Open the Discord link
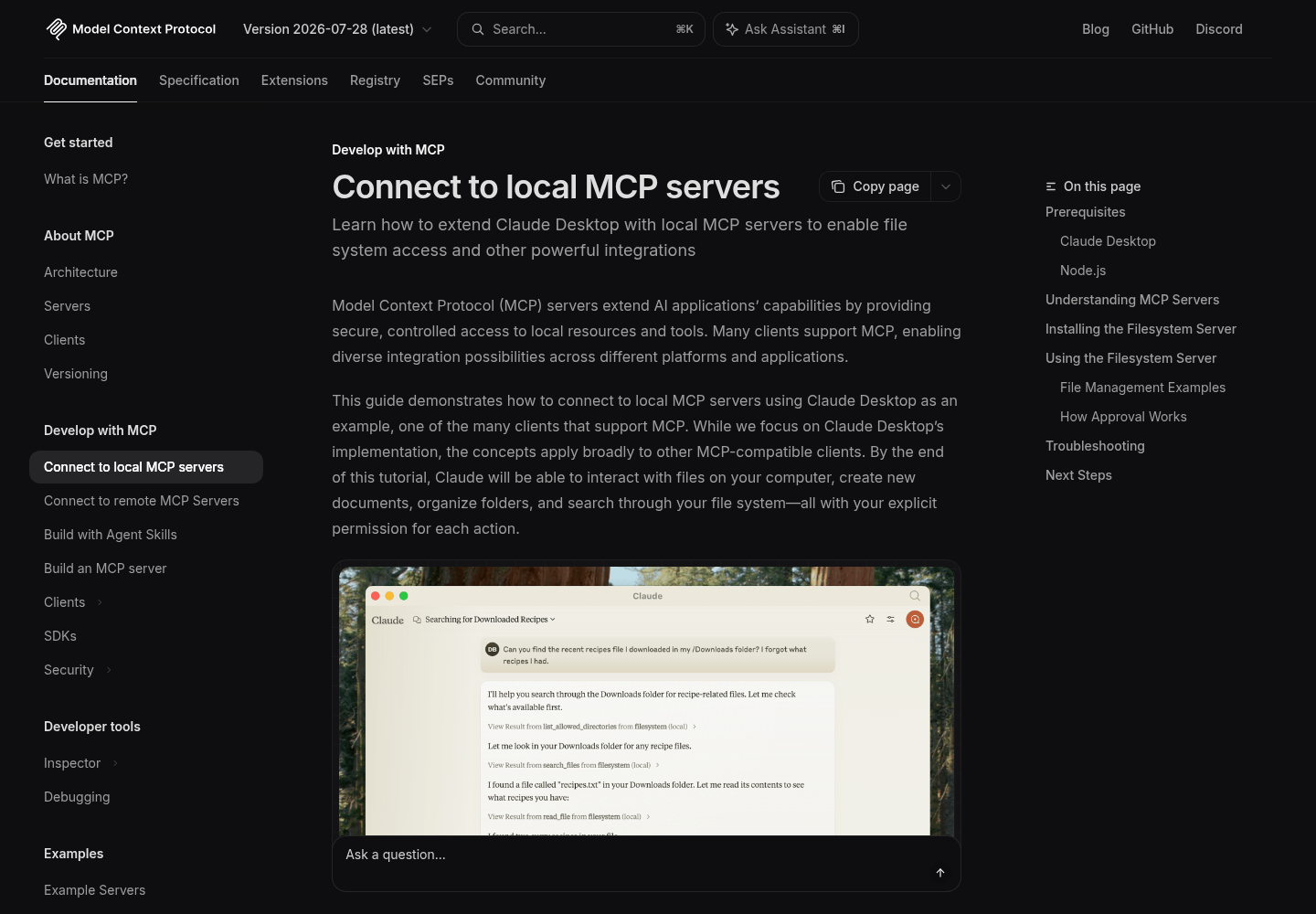This screenshot has height=914, width=1316. coord(1219,29)
